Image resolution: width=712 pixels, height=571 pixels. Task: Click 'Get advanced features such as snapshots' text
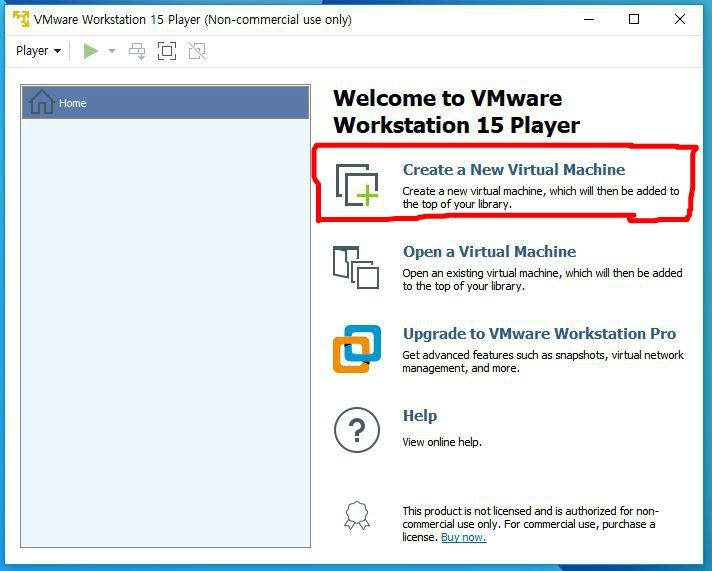point(504,355)
